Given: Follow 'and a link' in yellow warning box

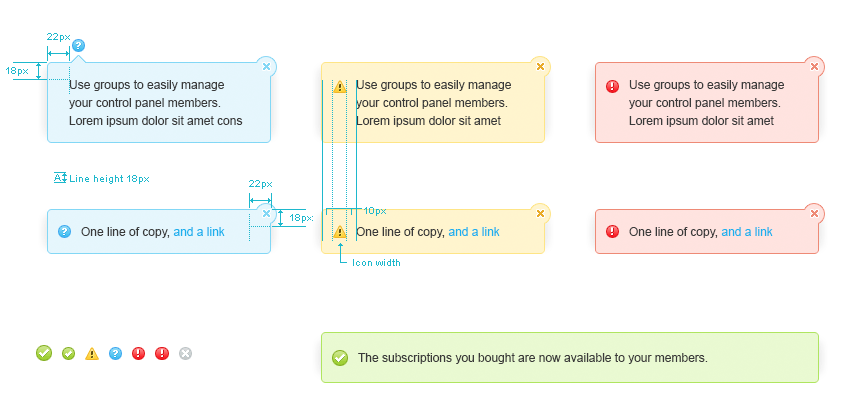Looking at the screenshot, I should tap(474, 232).
